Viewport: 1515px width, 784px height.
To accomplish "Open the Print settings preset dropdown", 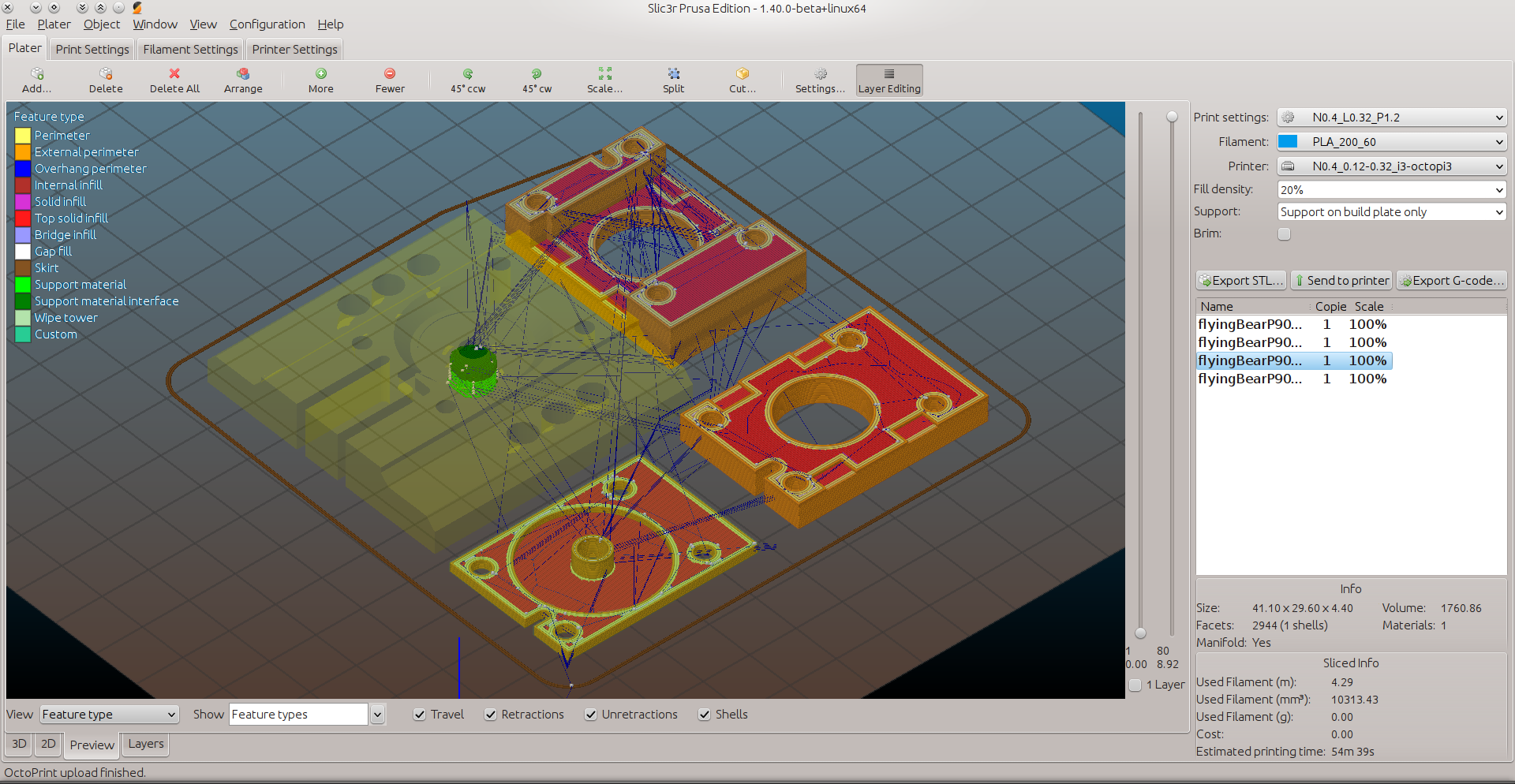I will tap(1392, 118).
